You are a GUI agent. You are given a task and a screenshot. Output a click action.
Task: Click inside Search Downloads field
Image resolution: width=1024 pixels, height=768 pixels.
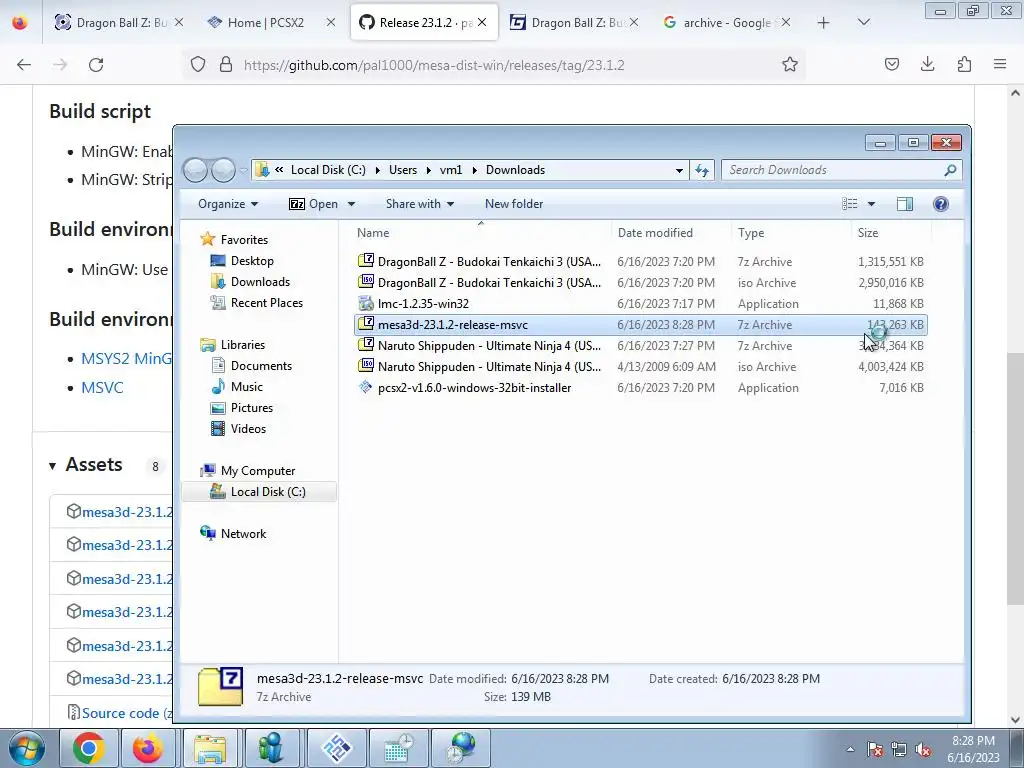[841, 170]
